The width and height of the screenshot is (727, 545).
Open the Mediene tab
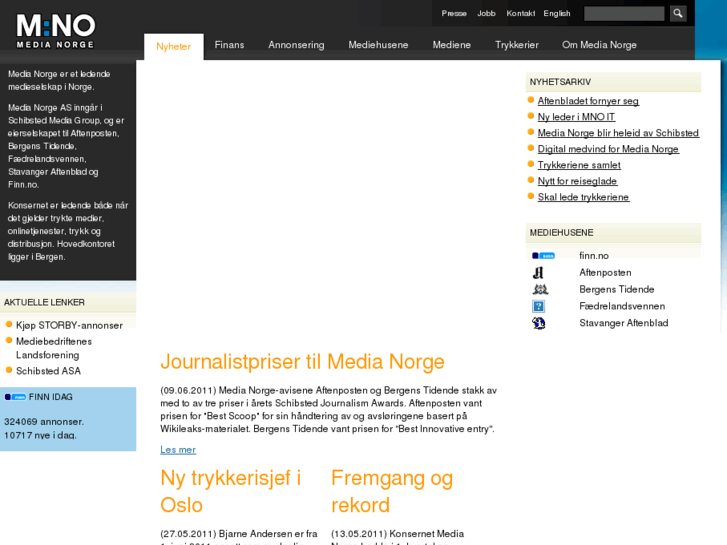coord(452,45)
